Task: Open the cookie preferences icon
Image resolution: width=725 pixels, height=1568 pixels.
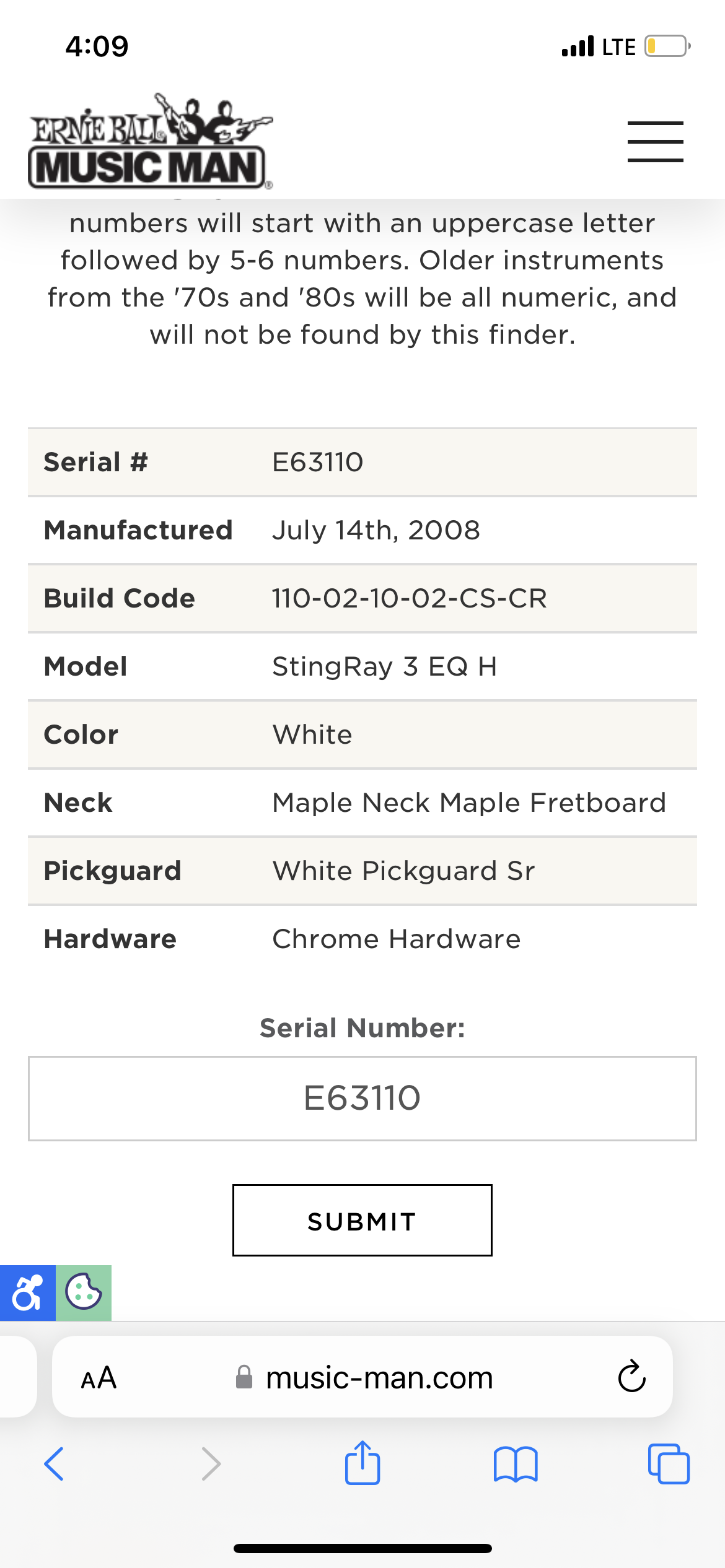Action: [84, 1293]
